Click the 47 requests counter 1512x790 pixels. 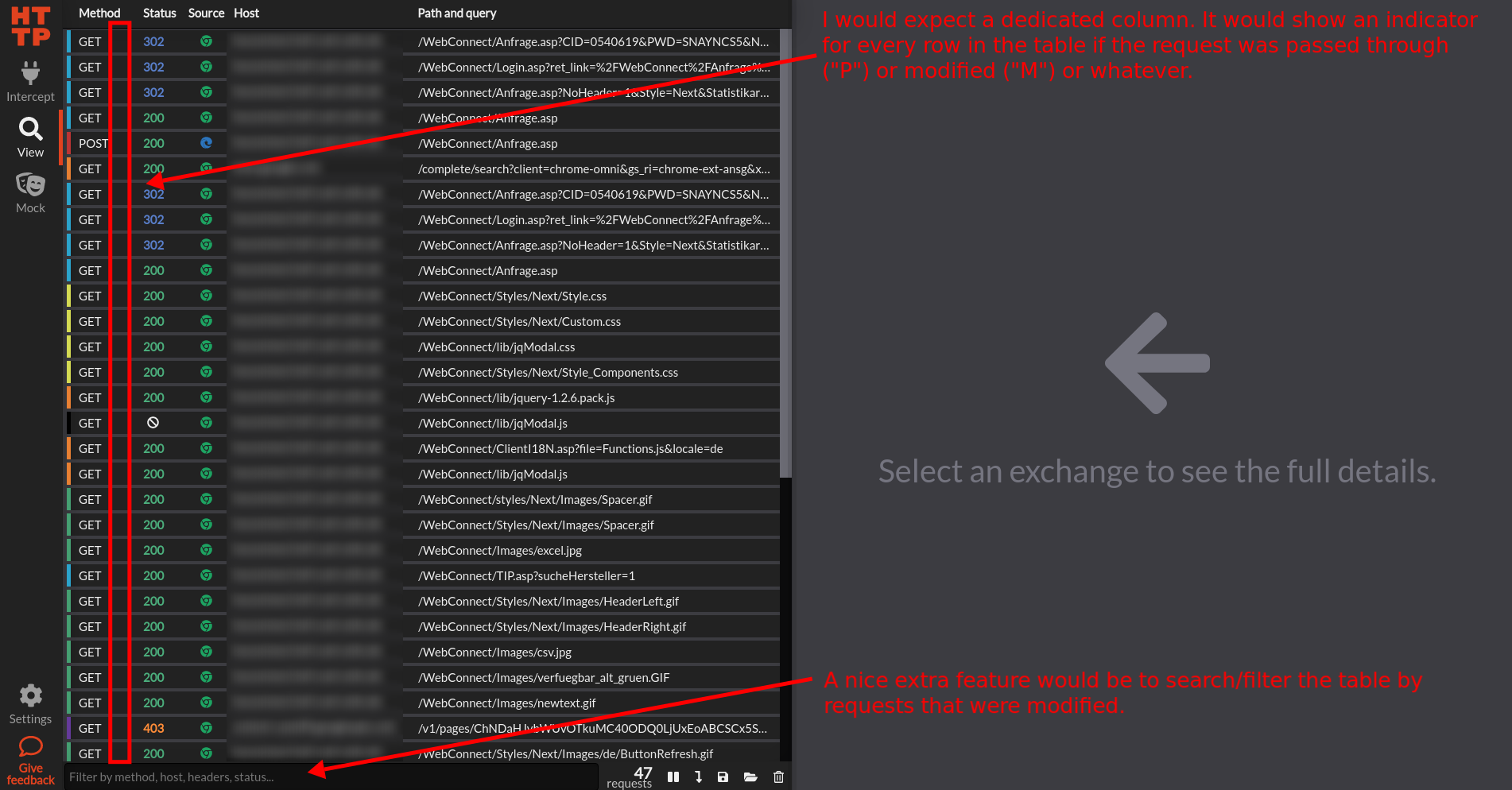coord(630,777)
